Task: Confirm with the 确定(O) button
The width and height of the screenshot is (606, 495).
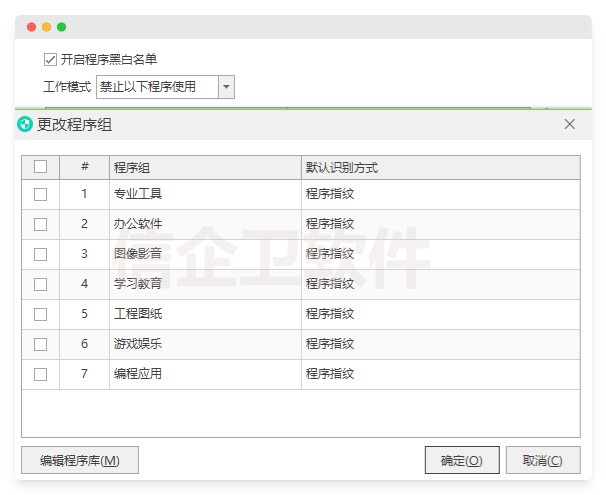Action: tap(461, 460)
